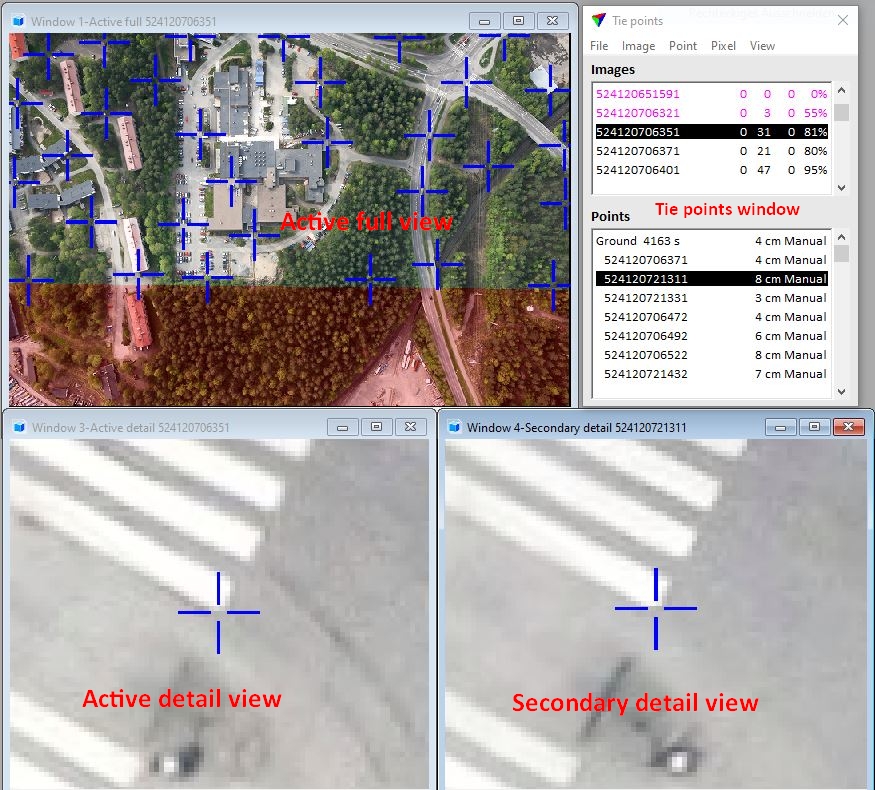Viewport: 875px width, 790px height.
Task: Open the Image menu
Action: (638, 46)
